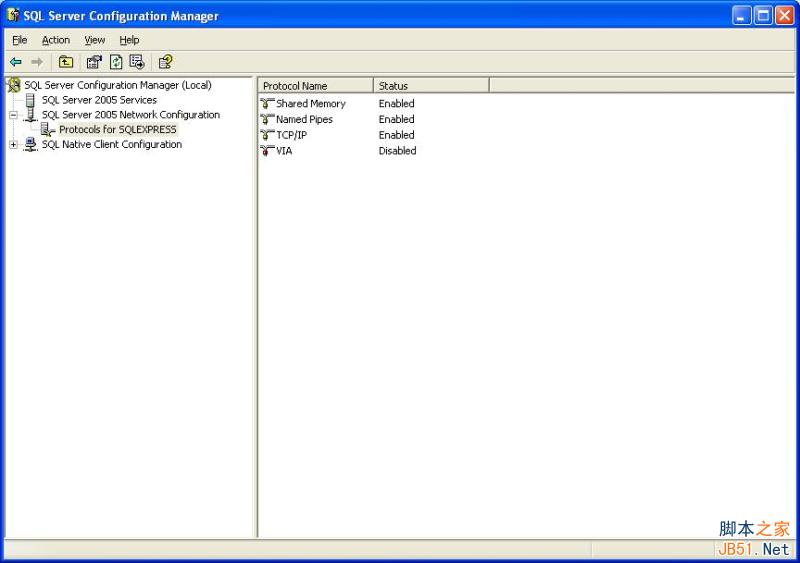Open the Help menu
This screenshot has width=800, height=563.
click(x=129, y=40)
